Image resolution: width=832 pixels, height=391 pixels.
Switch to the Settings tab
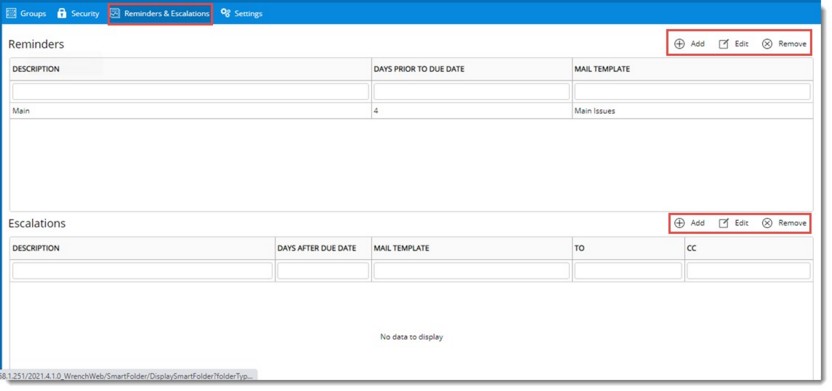[x=241, y=14]
